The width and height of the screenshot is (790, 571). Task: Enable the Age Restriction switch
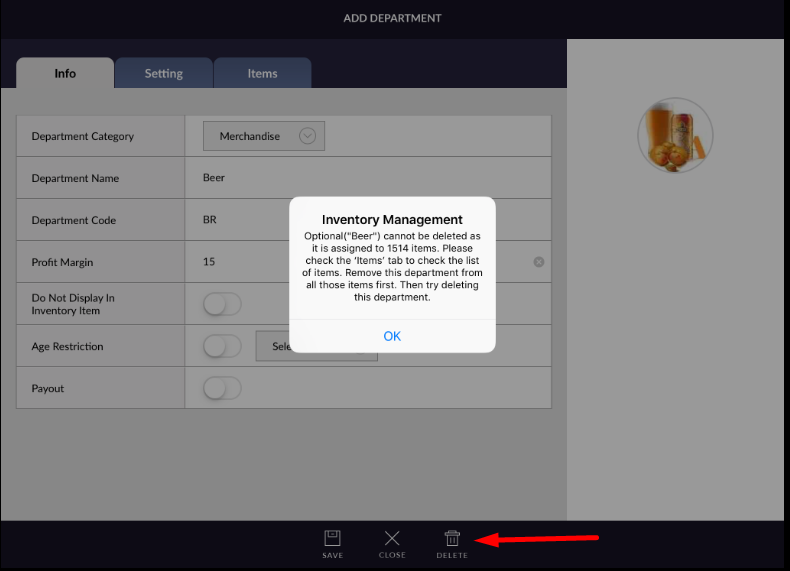[x=222, y=346]
